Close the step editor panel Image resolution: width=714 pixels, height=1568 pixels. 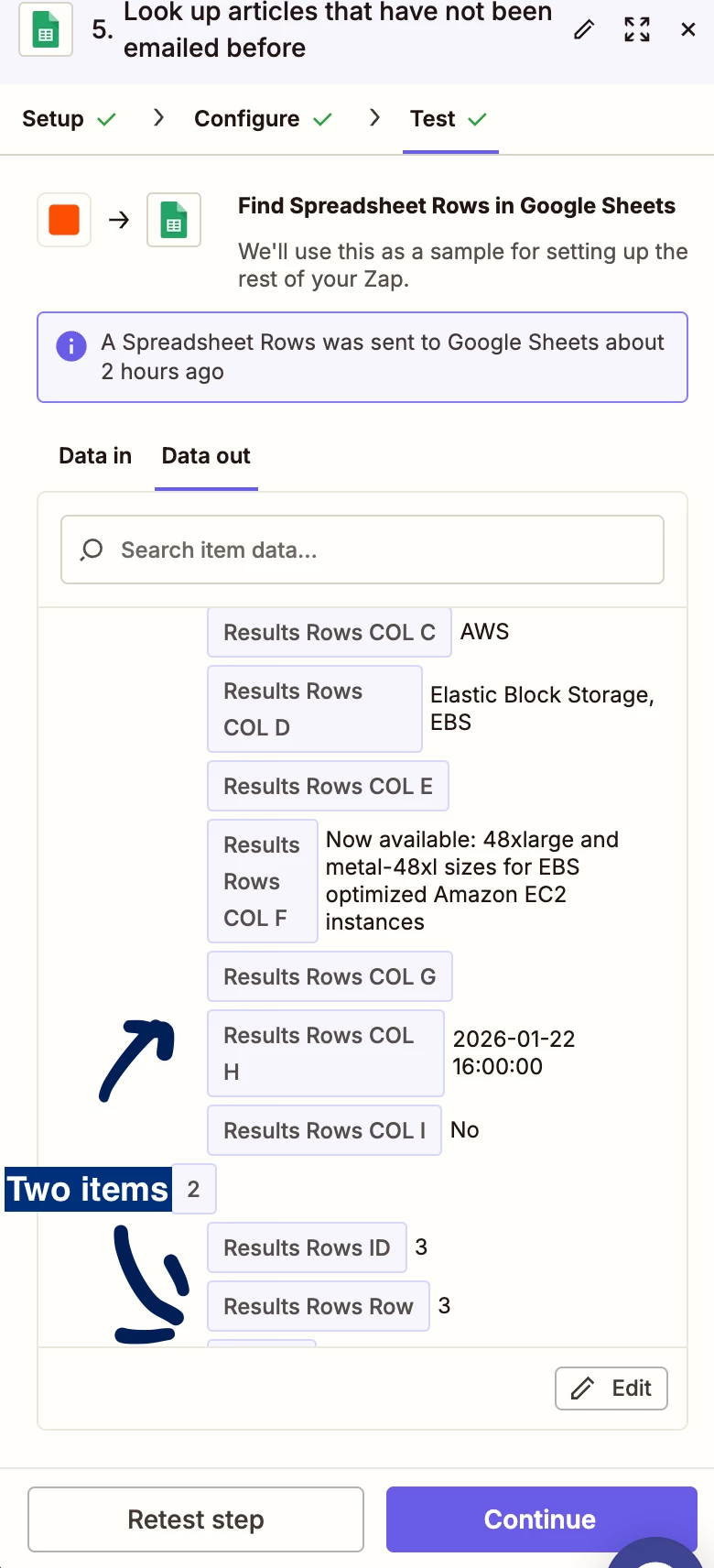coord(688,30)
